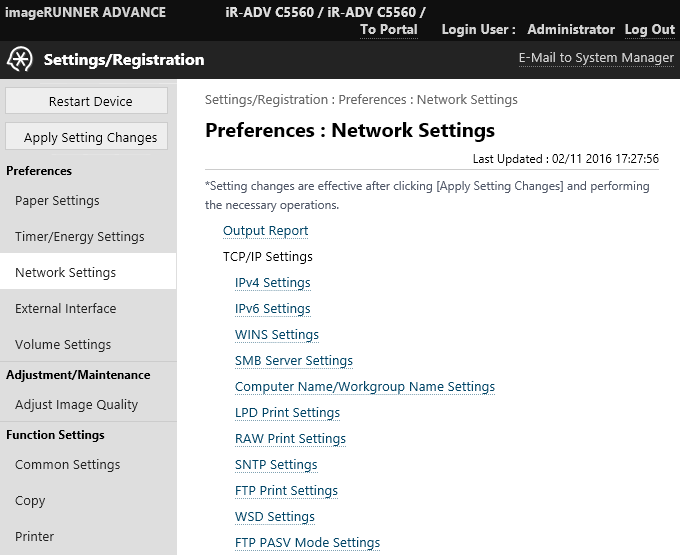Click the Settings/Registration gear icon
The height and width of the screenshot is (555, 680).
click(20, 59)
